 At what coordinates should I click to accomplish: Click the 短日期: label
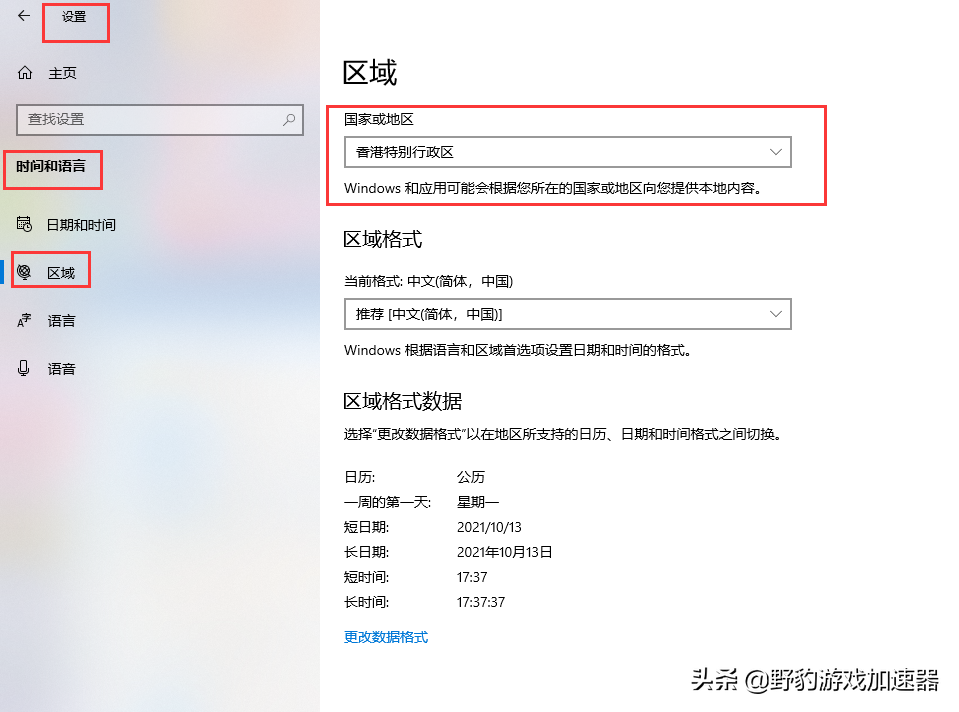[x=366, y=527]
